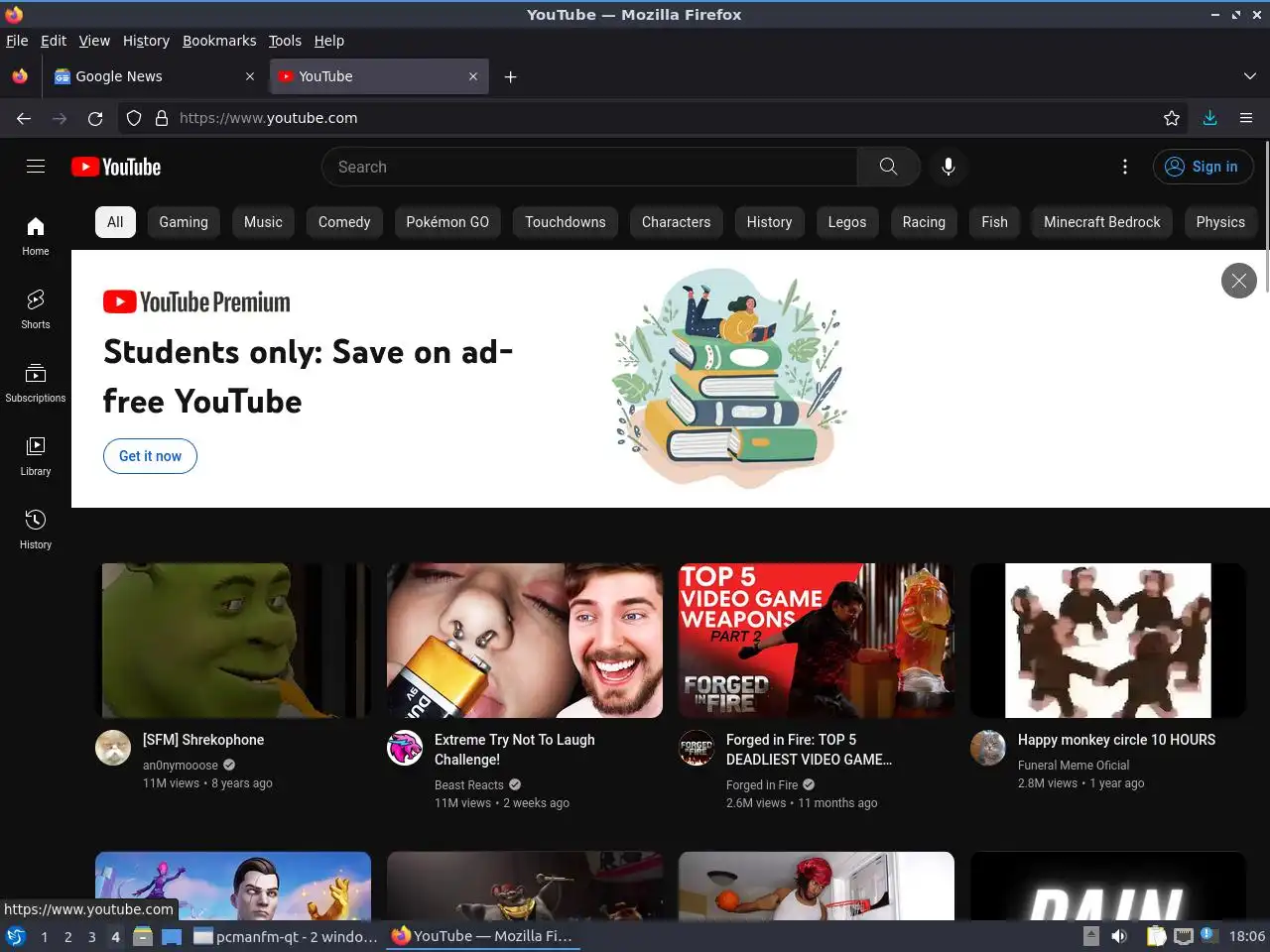Dismiss the YouTube Premium banner

coord(1239,281)
